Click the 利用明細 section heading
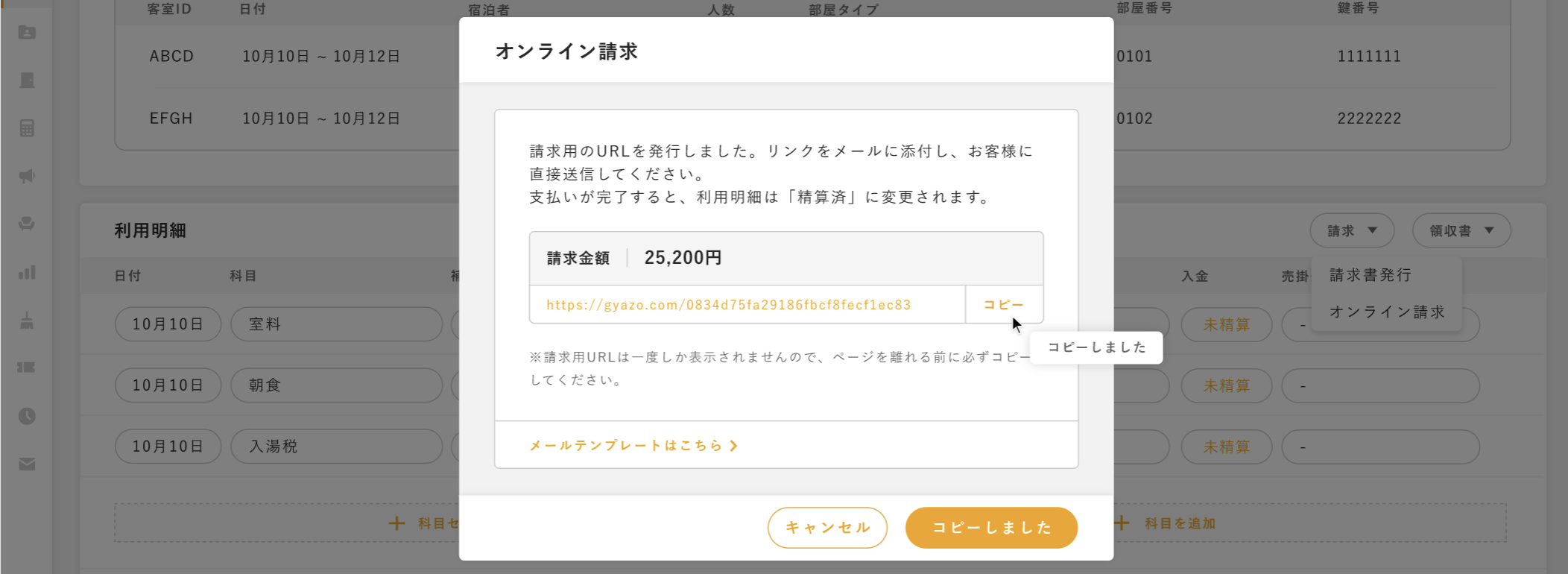The image size is (1568, 574). pyautogui.click(x=150, y=231)
